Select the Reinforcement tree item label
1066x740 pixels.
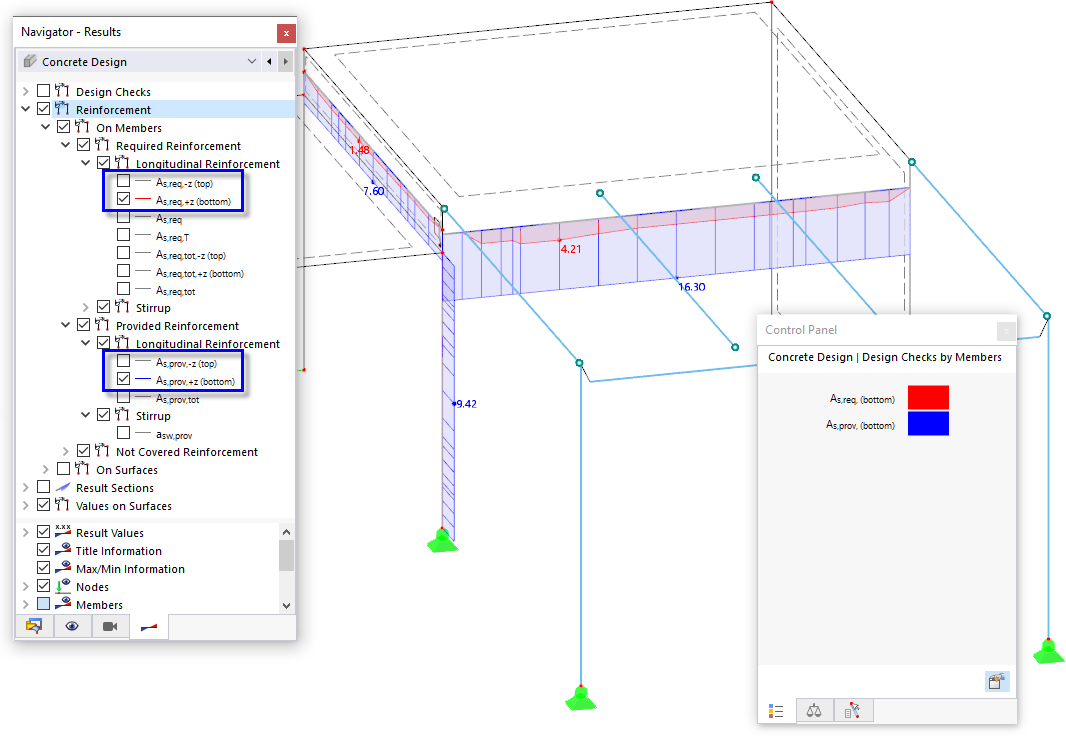(114, 110)
